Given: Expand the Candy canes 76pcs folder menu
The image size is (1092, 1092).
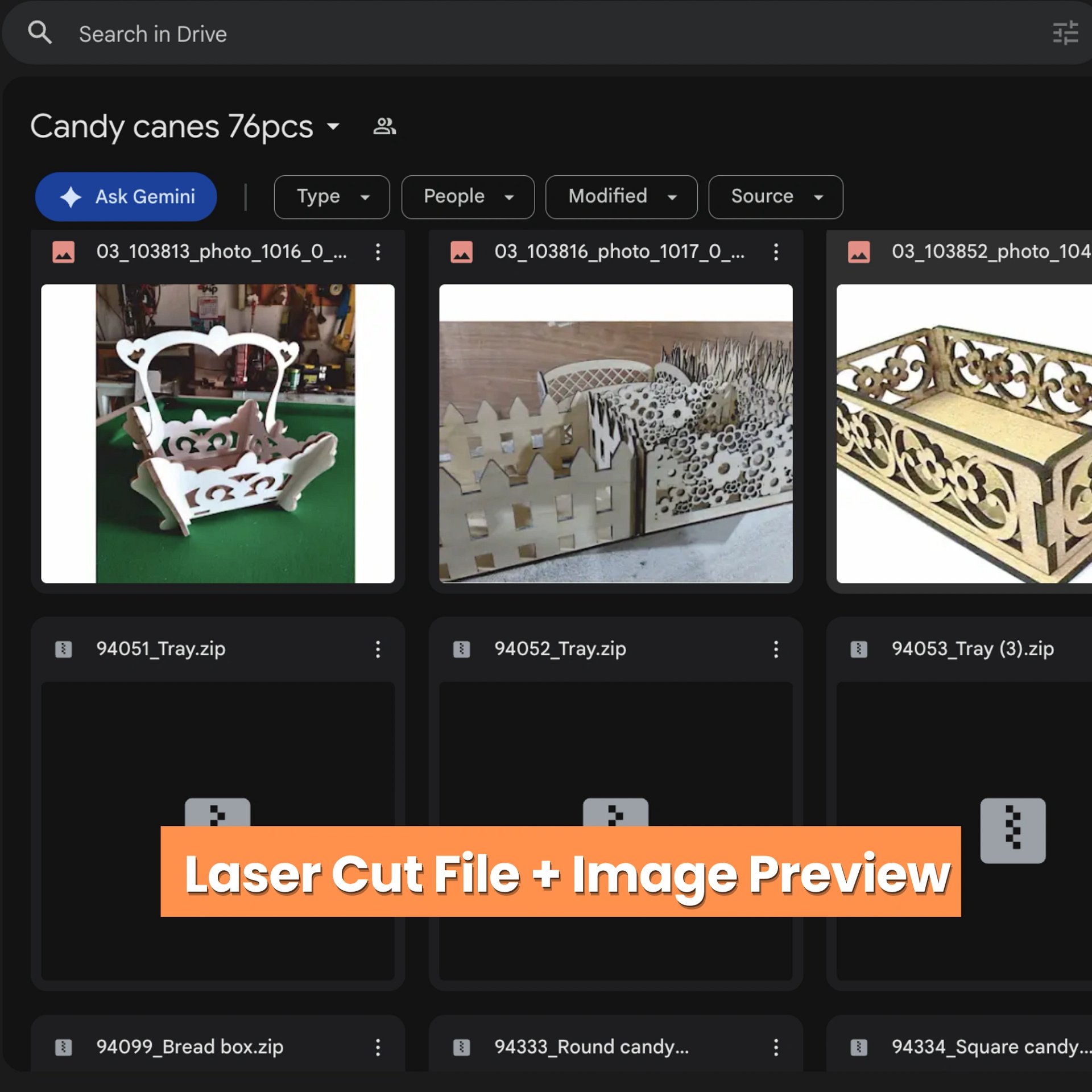Looking at the screenshot, I should pos(334,126).
